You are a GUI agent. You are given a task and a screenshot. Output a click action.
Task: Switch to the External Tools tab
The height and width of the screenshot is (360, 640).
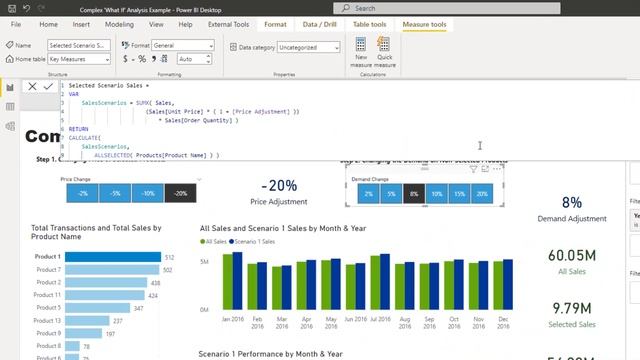228,24
